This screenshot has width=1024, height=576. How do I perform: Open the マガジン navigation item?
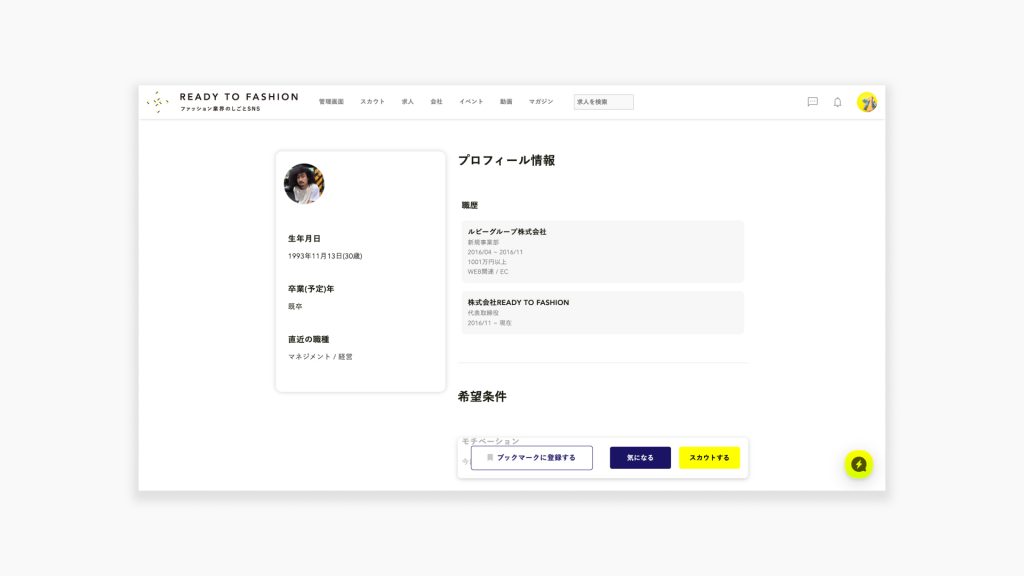(x=541, y=102)
